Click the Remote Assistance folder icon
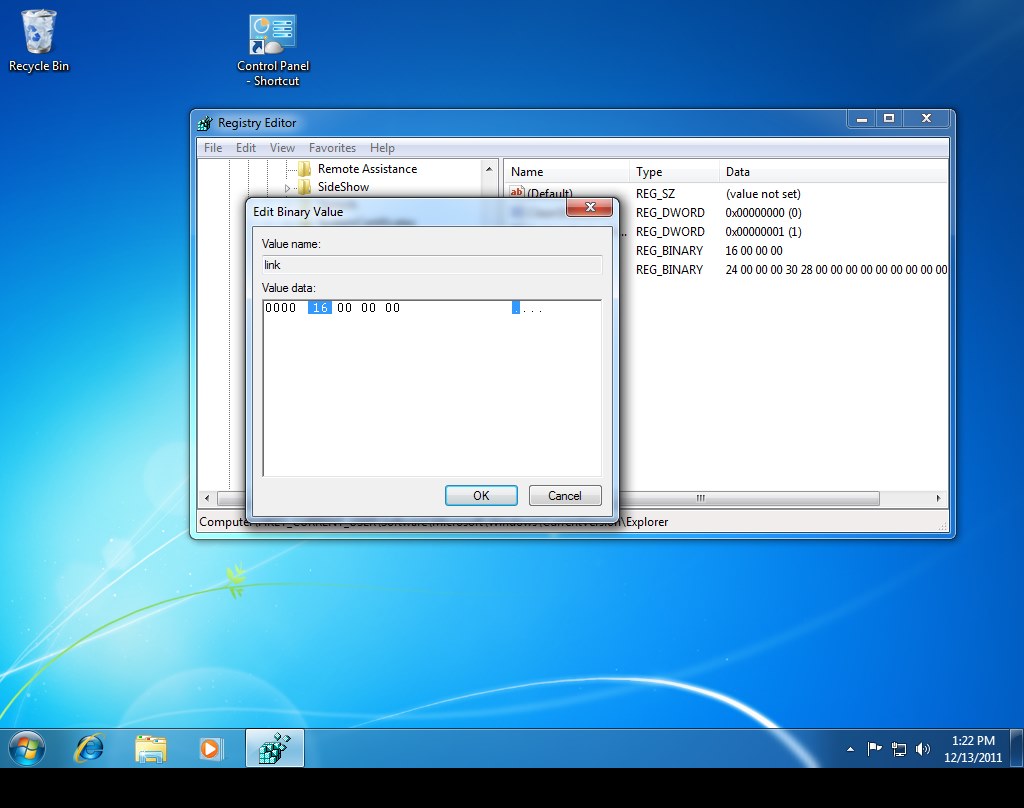 [304, 169]
